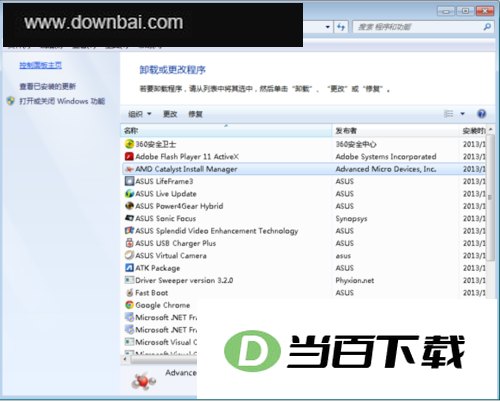Expand the view options dropdown arrow
The height and width of the screenshot is (402, 500).
[x=463, y=114]
